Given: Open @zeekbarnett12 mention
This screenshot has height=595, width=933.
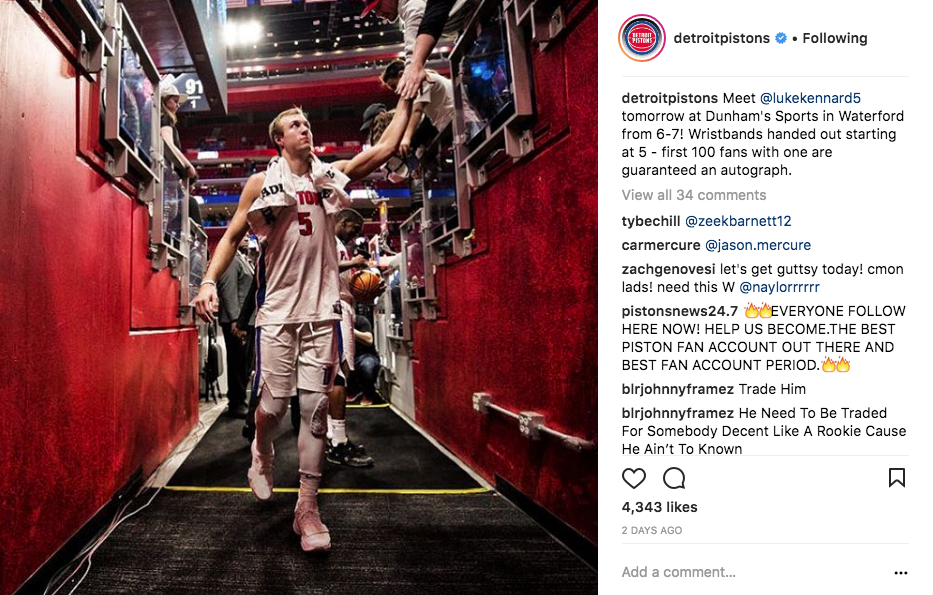Looking at the screenshot, I should coord(738,221).
